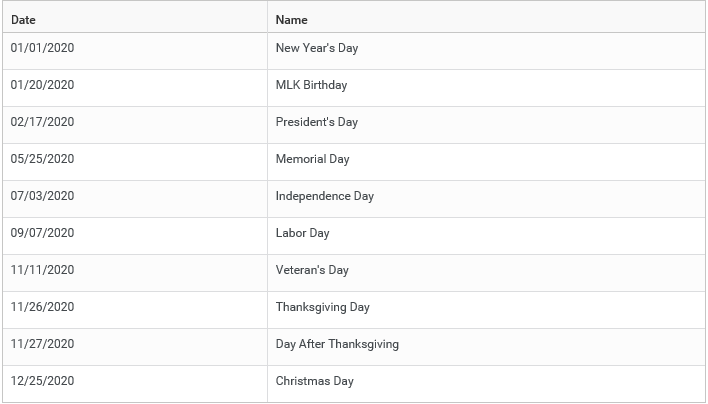This screenshot has height=404, width=708.
Task: Click the Labor Day entry
Action: 303,233
